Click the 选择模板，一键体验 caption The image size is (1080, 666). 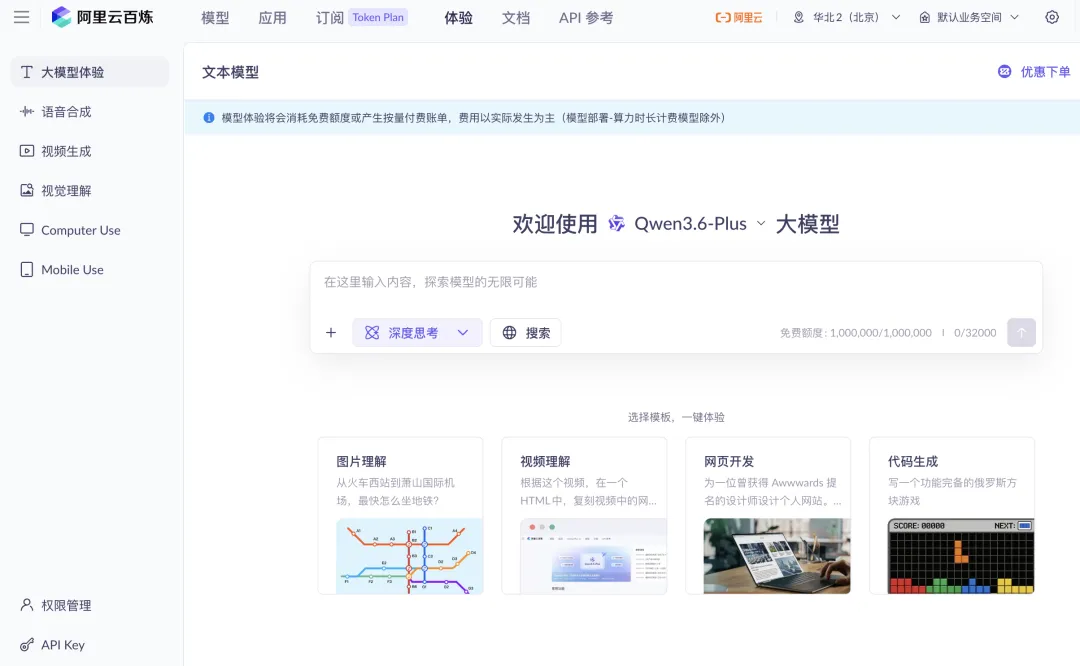[x=676, y=417]
